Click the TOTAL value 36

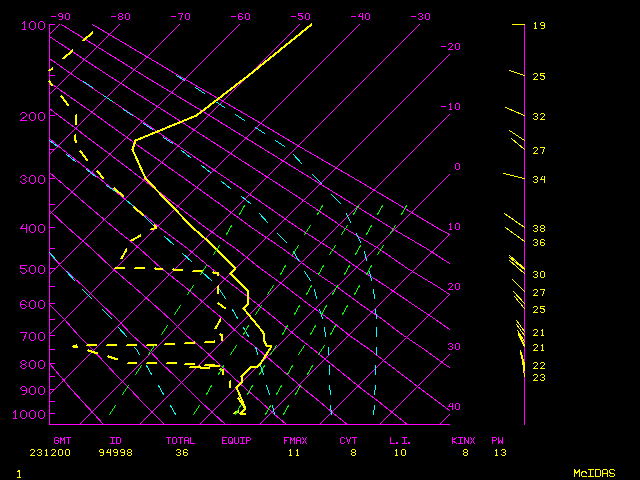pyautogui.click(x=181, y=452)
